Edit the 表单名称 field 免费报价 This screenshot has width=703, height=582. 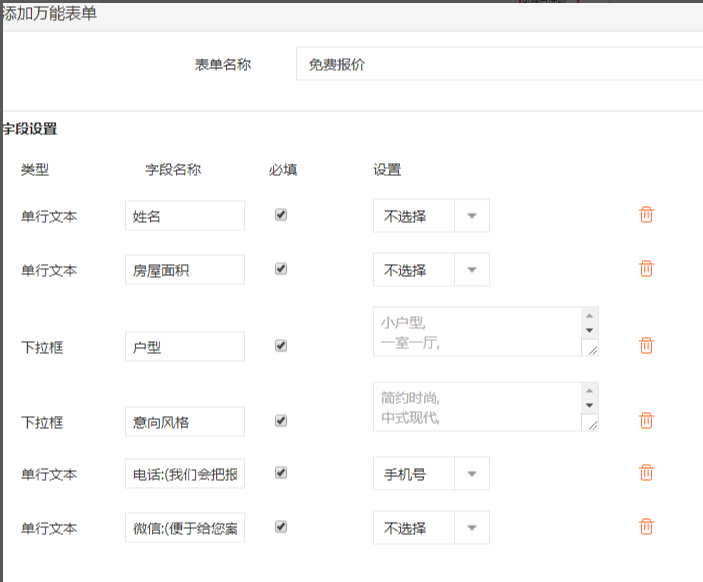pyautogui.click(x=499, y=64)
